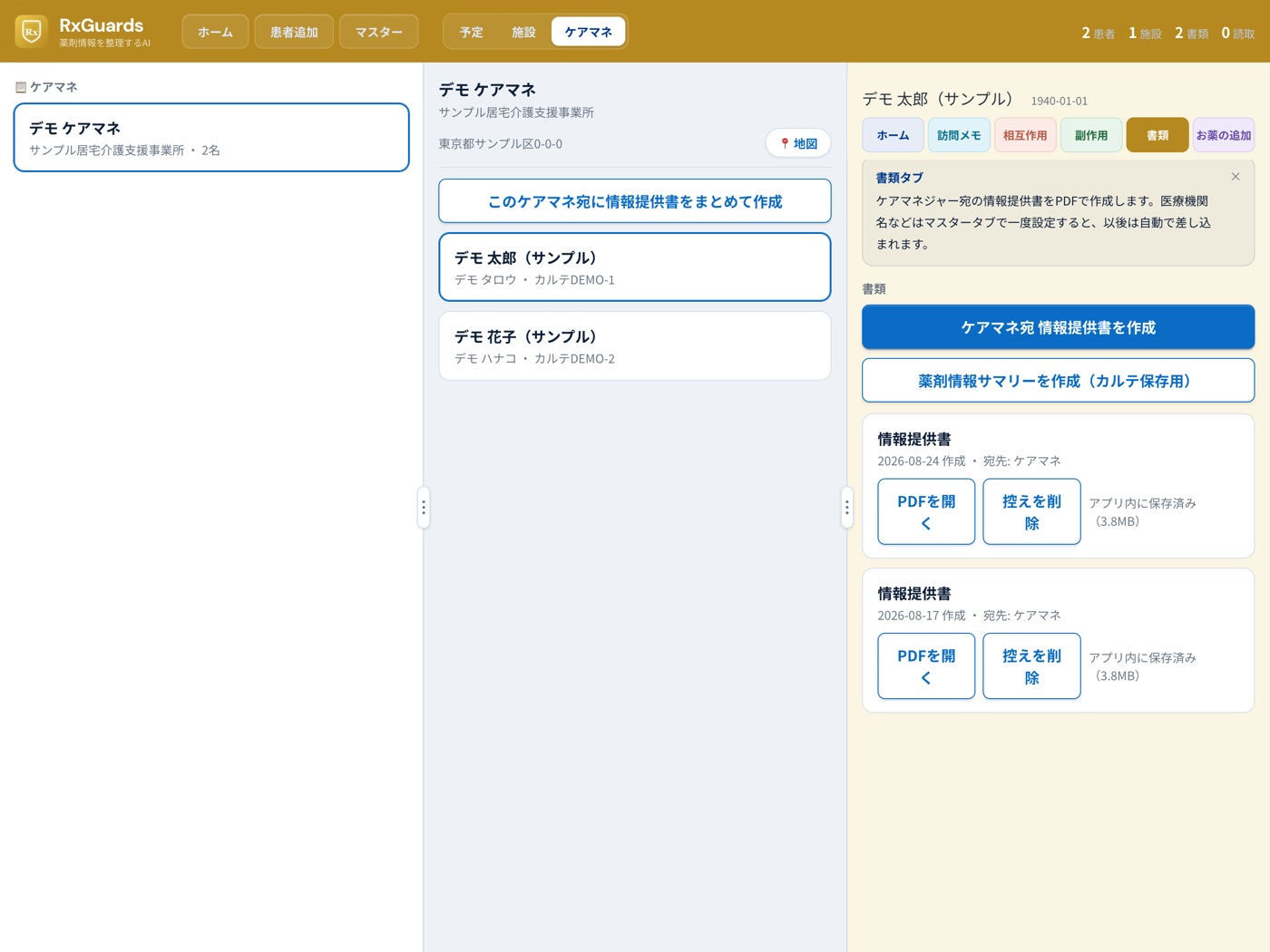Click birthdate 1940-01-01 in patient header
Image resolution: width=1270 pixels, height=952 pixels.
click(x=1059, y=101)
